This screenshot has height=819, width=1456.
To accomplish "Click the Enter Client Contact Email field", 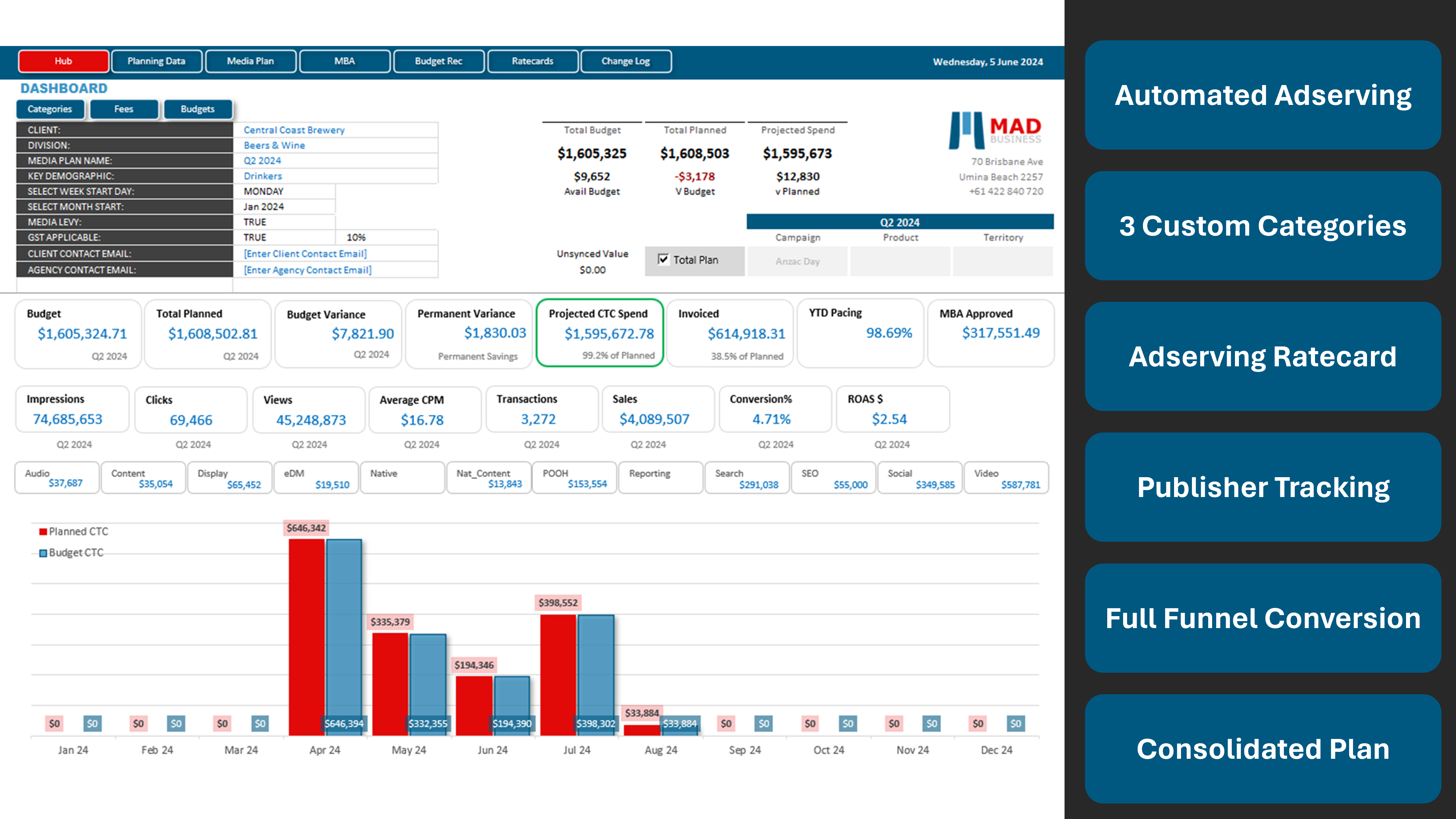I will pos(305,254).
